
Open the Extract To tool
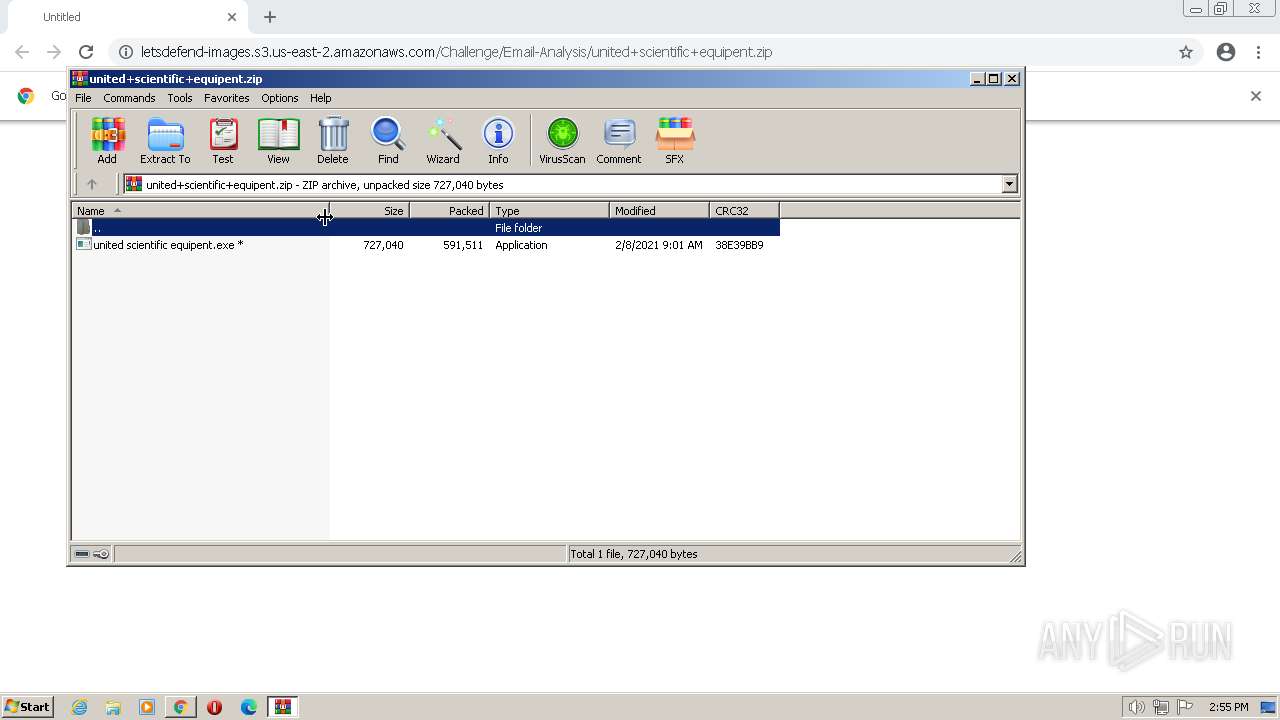coord(165,140)
